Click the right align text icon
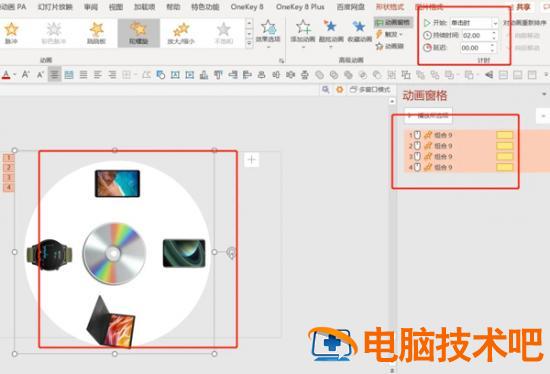 (112, 74)
